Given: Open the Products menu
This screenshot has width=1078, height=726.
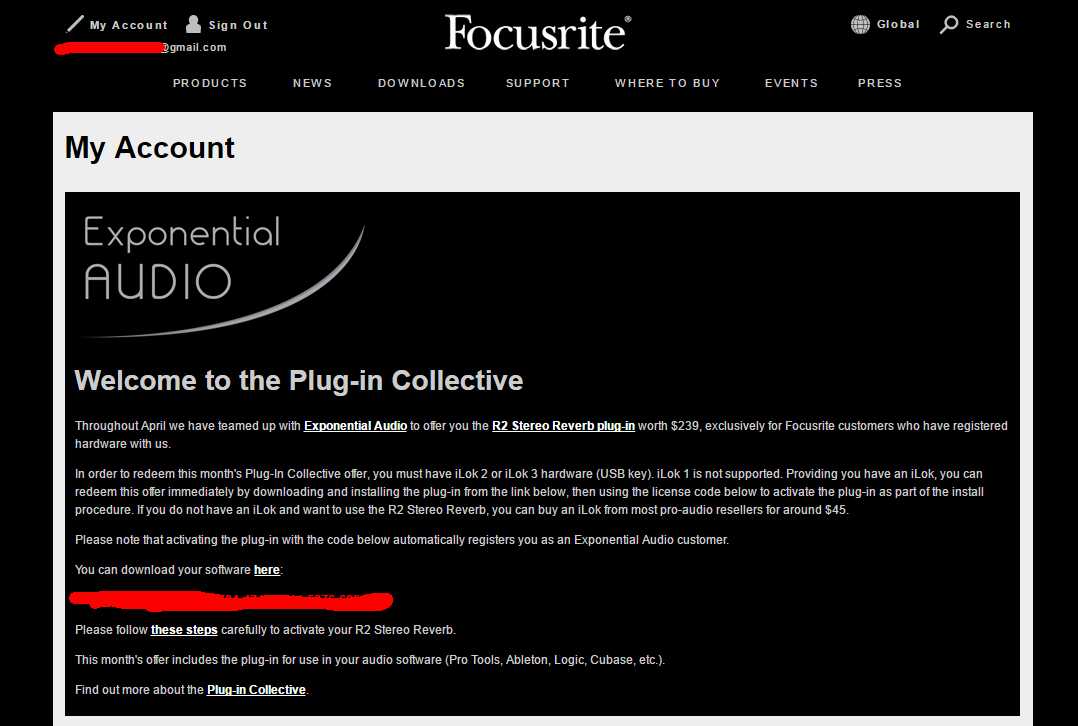Looking at the screenshot, I should (210, 83).
